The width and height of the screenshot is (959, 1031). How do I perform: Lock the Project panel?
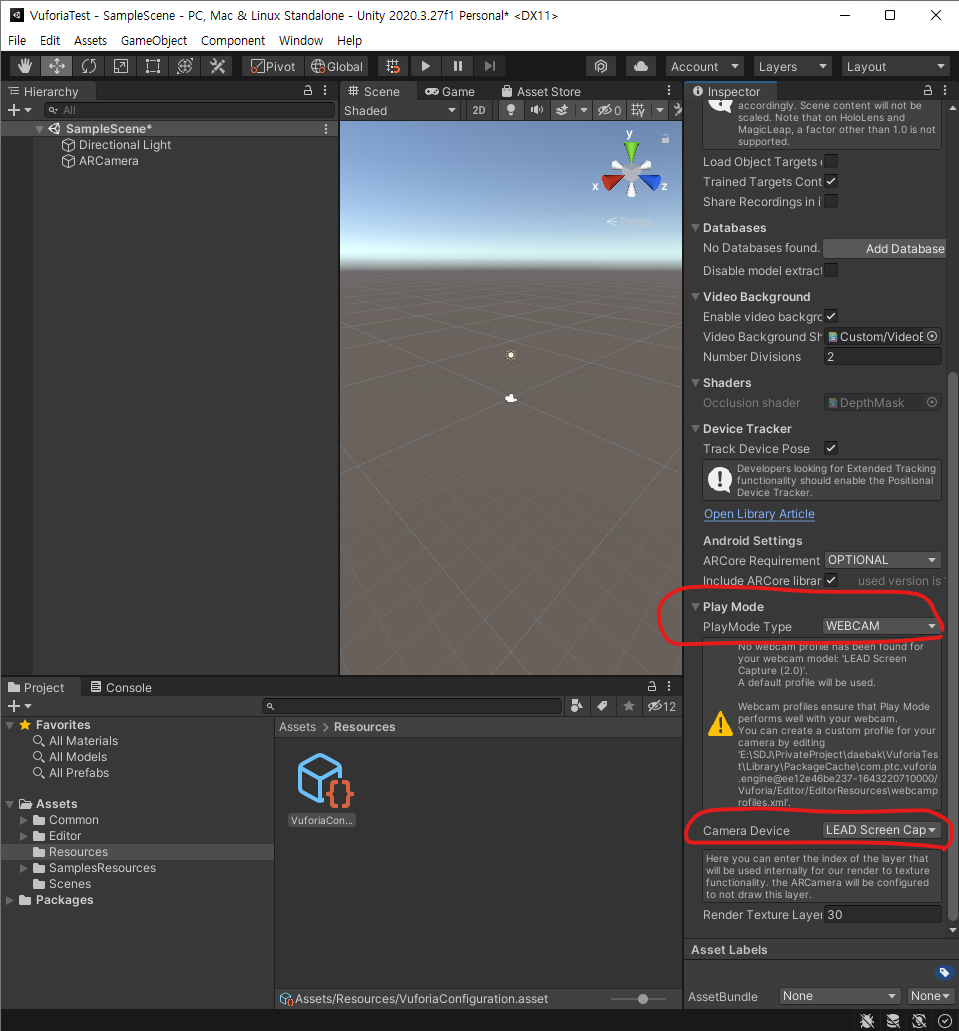coord(652,686)
